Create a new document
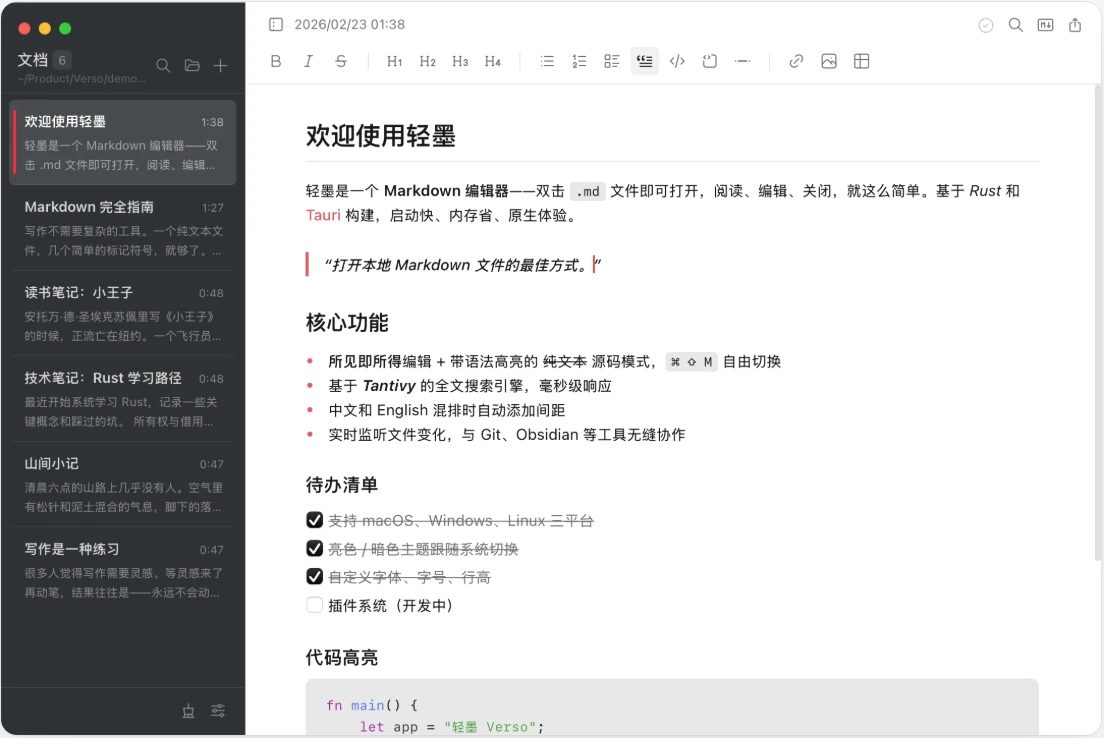1104x738 pixels. click(x=220, y=65)
